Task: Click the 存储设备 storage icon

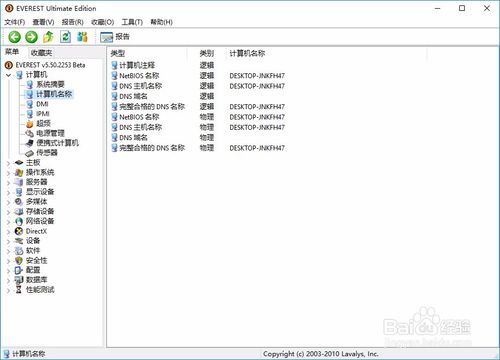Action: [x=19, y=211]
